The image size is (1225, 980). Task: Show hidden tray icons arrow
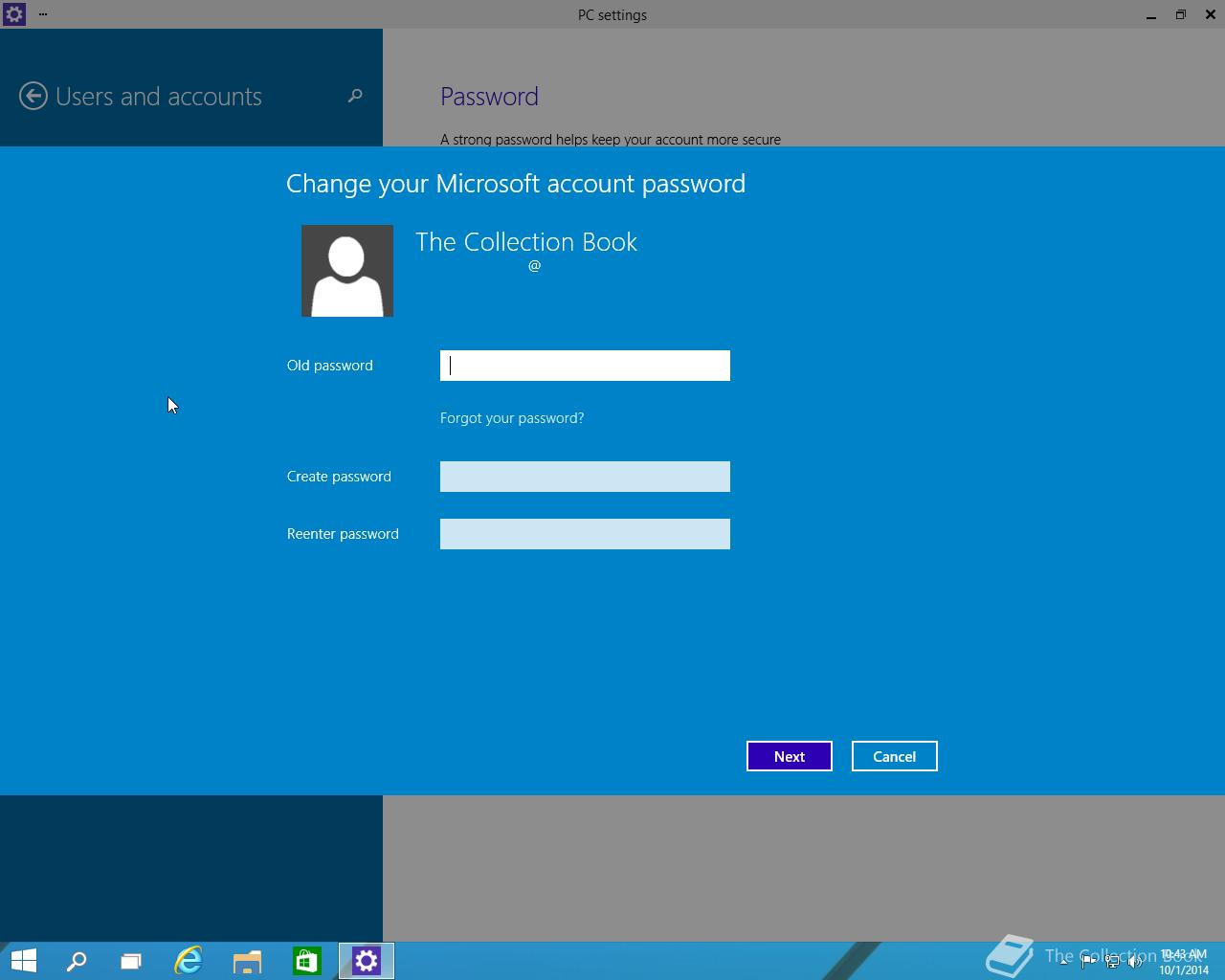pos(1063,962)
